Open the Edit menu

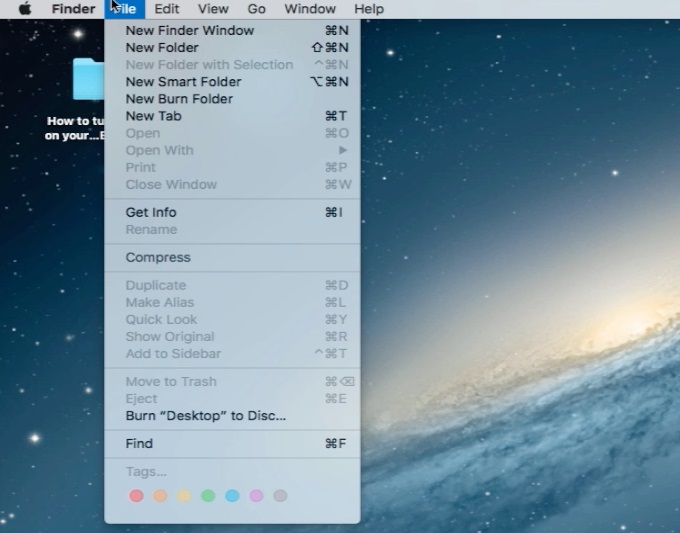coord(167,9)
